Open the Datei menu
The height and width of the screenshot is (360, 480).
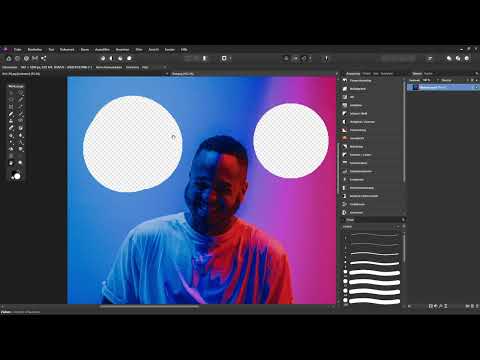tap(17, 49)
